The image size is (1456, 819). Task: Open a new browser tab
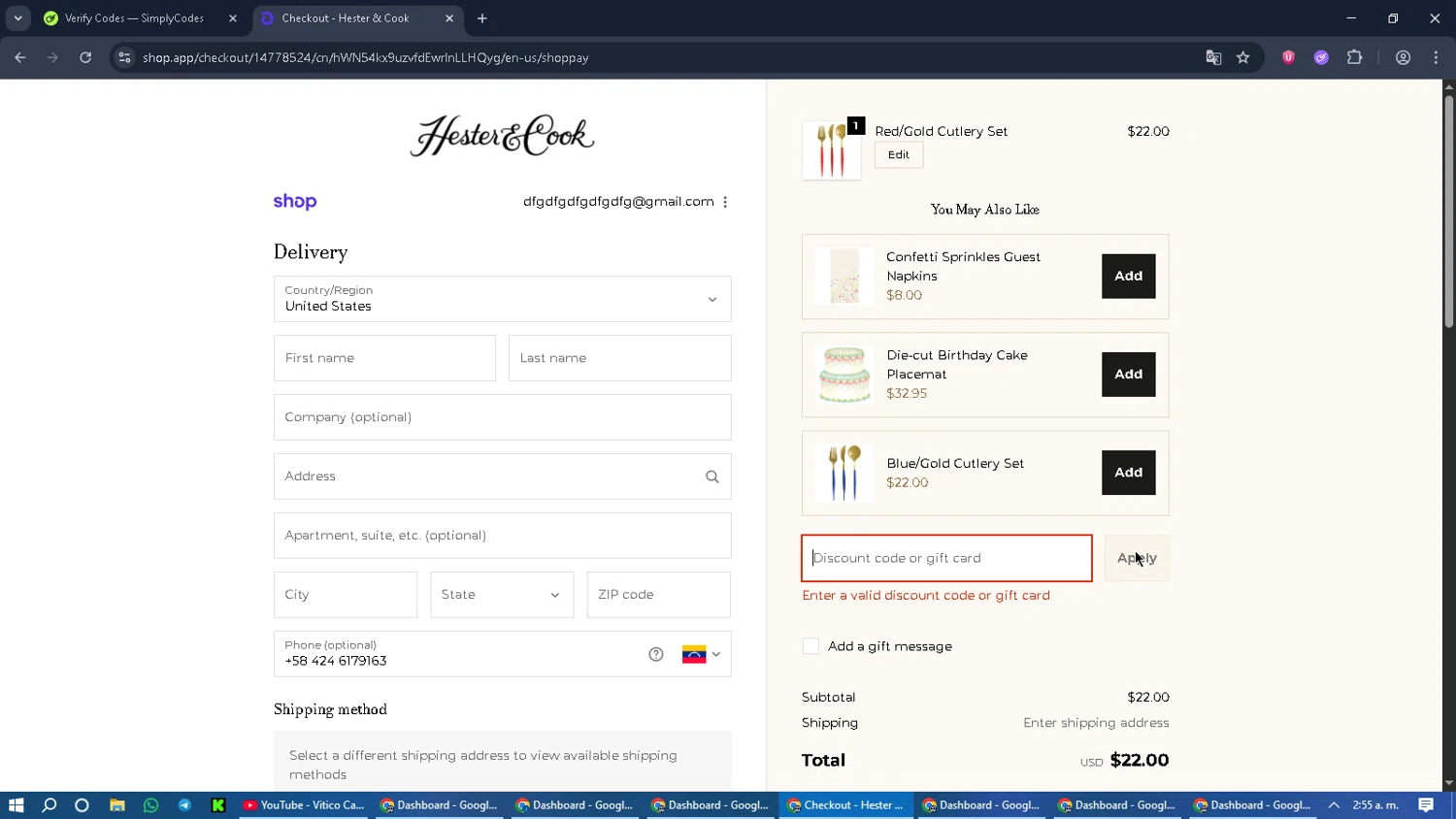482,18
